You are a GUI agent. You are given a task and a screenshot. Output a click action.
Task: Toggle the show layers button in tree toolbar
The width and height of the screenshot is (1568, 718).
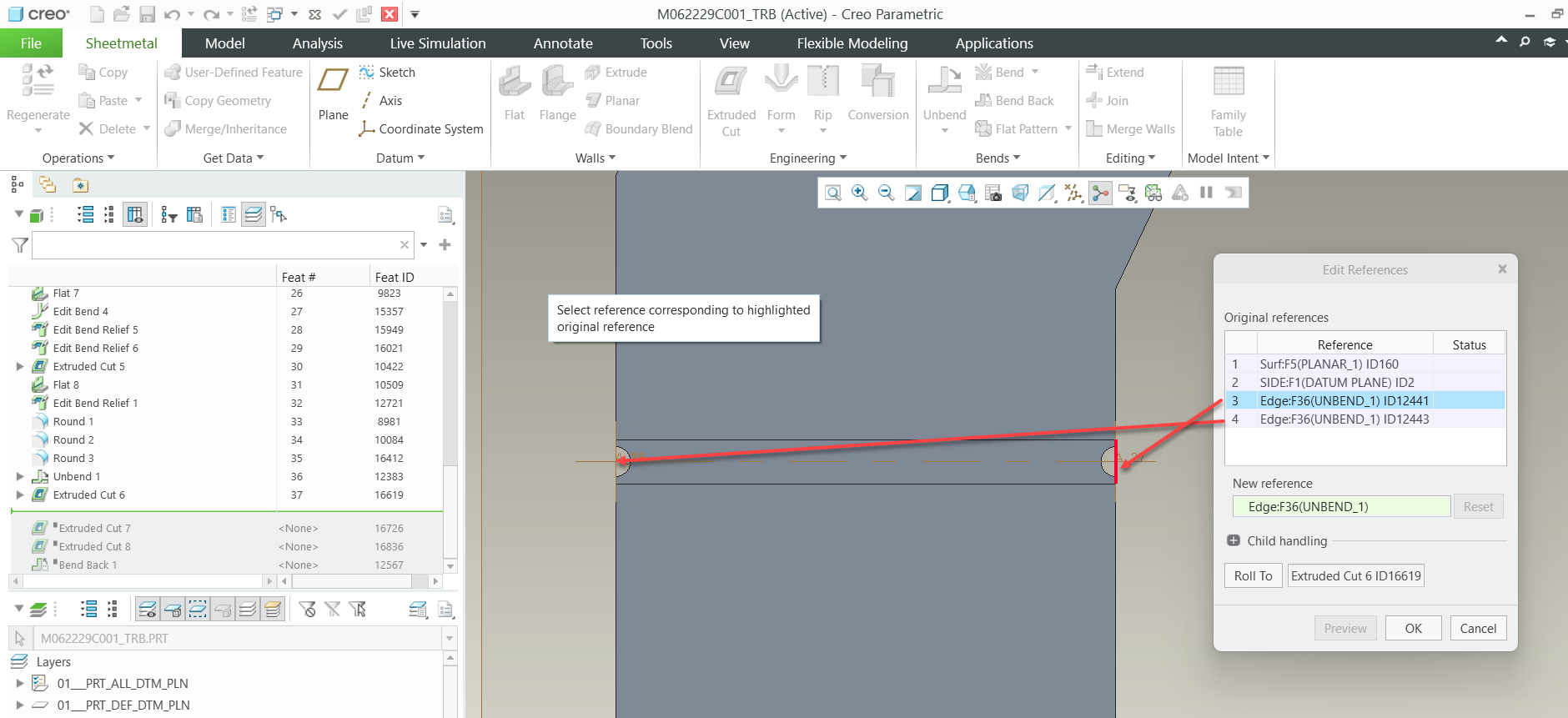254,215
